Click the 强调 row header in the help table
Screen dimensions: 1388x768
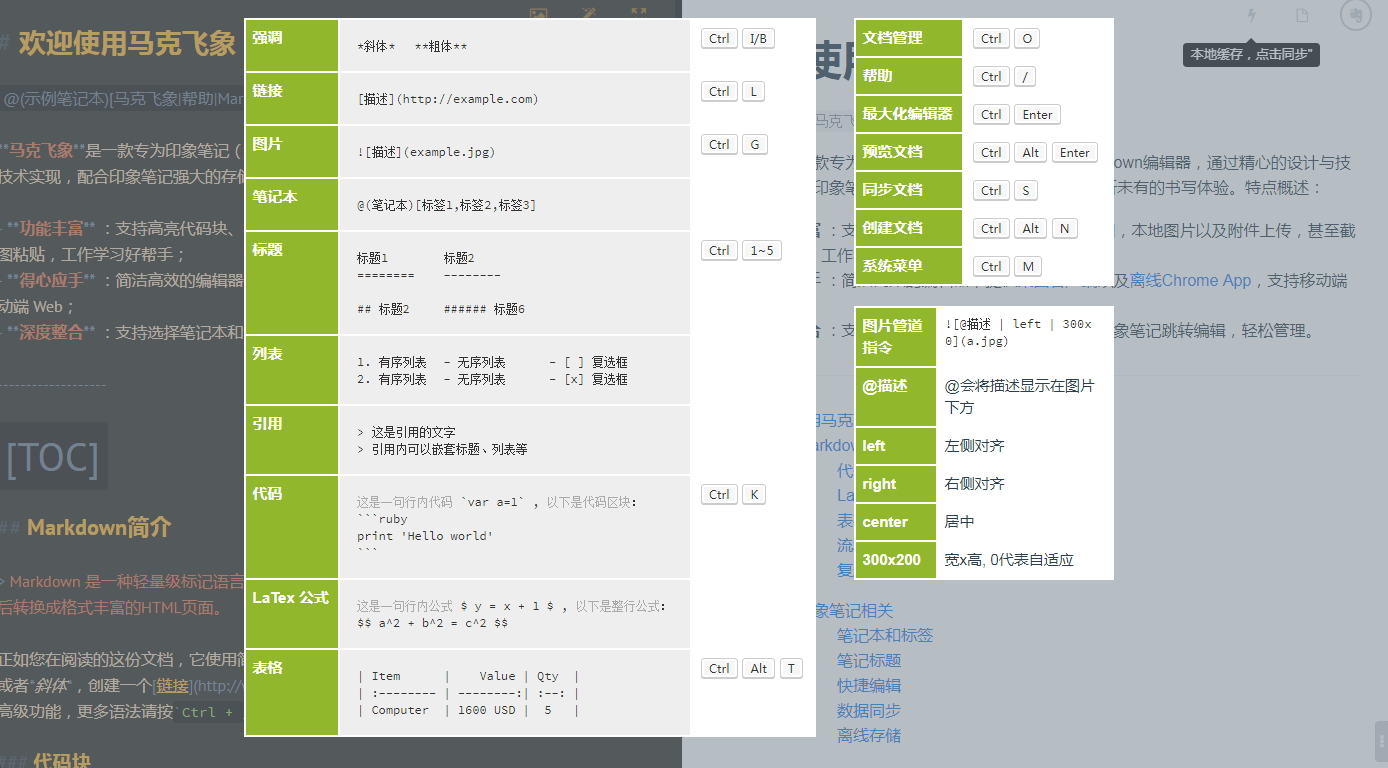click(x=292, y=45)
